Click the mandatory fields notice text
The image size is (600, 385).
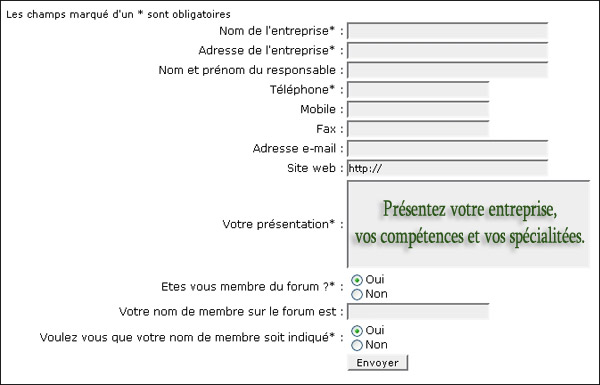click(119, 15)
